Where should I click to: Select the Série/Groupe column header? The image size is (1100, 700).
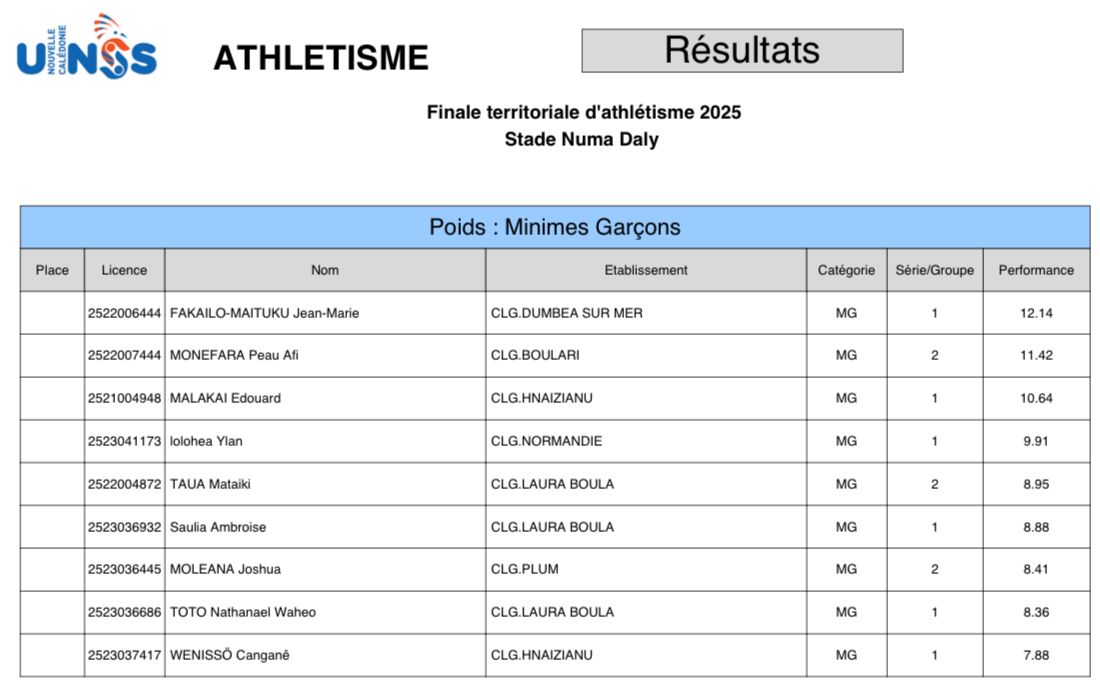coord(934,270)
